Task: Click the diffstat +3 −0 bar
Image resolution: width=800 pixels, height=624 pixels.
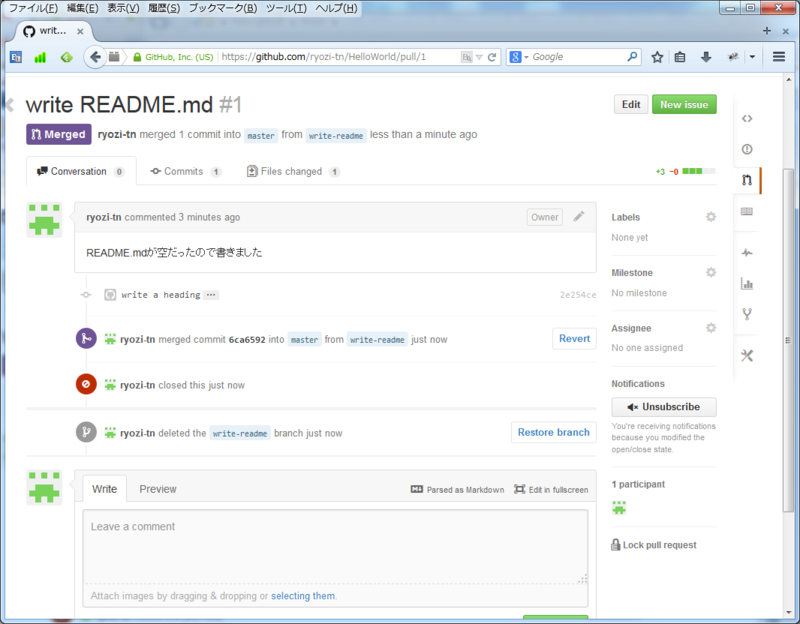Action: pyautogui.click(x=686, y=171)
